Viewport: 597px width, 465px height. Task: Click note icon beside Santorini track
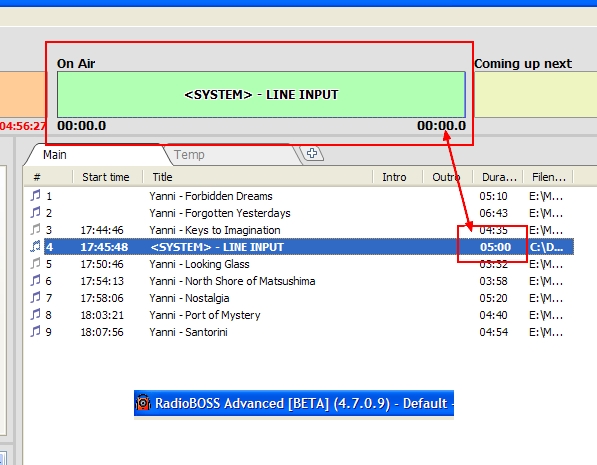[x=35, y=332]
